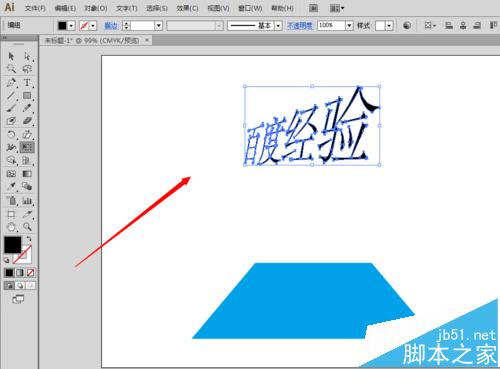This screenshot has height=369, width=500.
Task: Open the 编辑(E) menu
Action: 65,8
